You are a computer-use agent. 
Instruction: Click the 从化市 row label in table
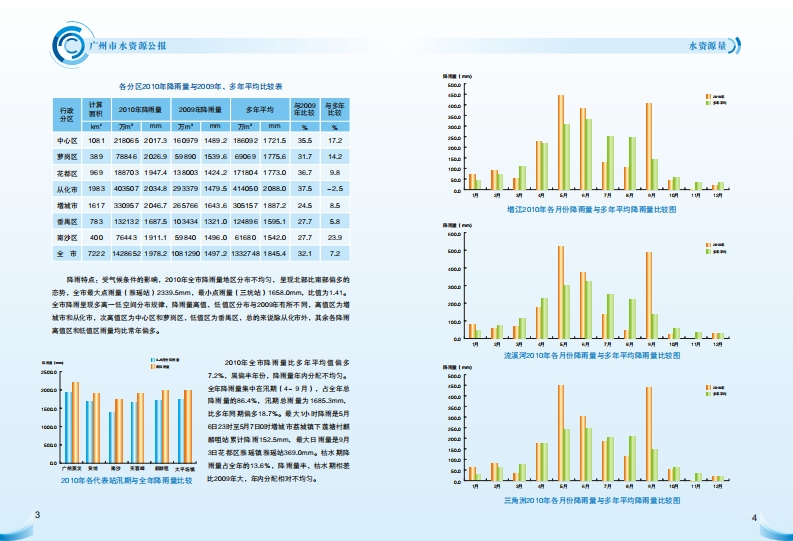[x=67, y=188]
